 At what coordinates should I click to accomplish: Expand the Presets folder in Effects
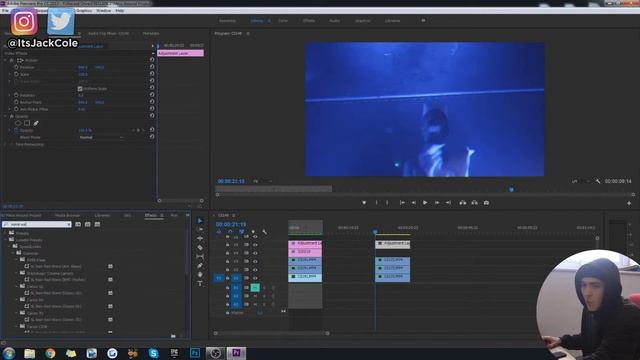6,233
